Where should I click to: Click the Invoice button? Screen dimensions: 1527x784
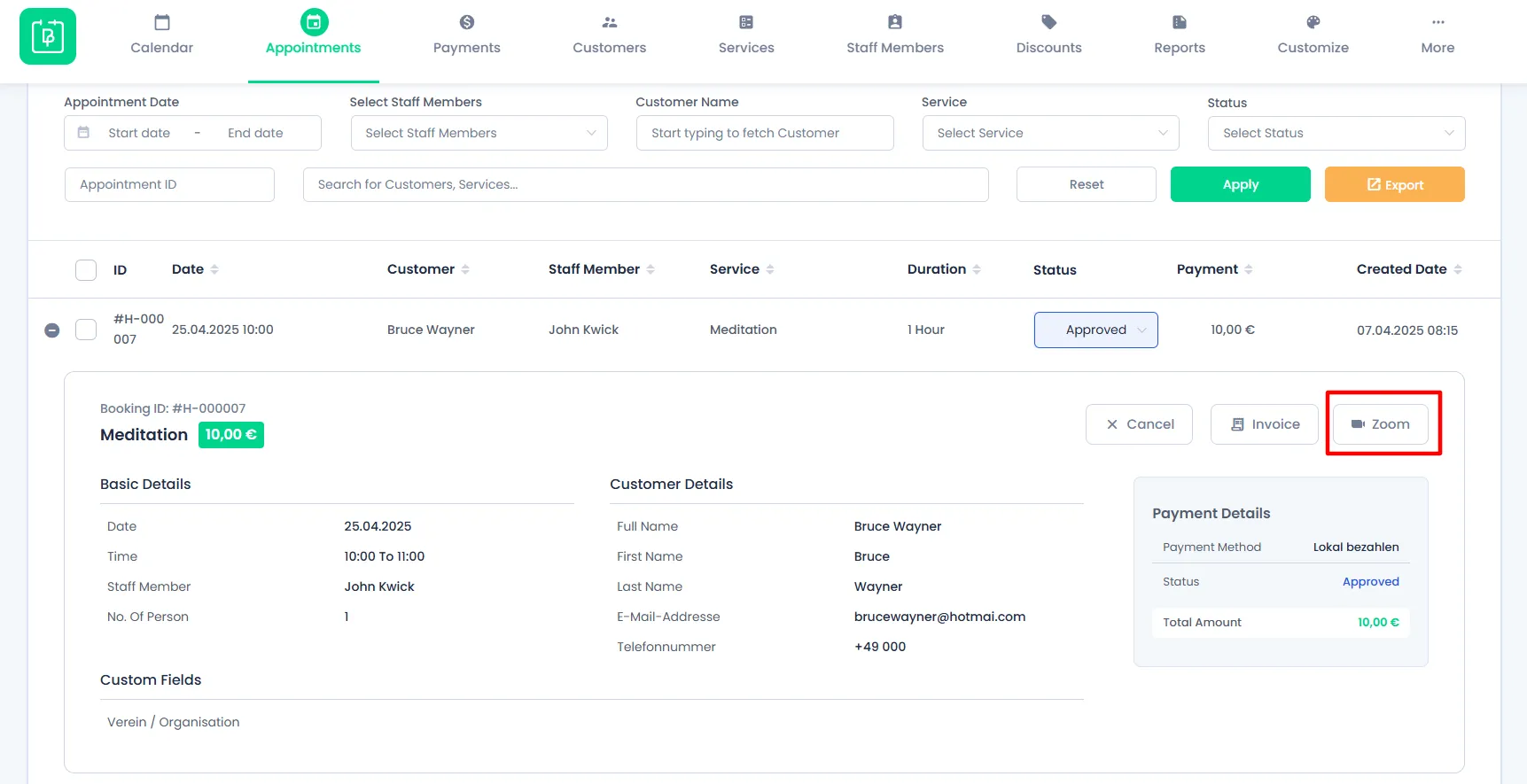(1265, 424)
